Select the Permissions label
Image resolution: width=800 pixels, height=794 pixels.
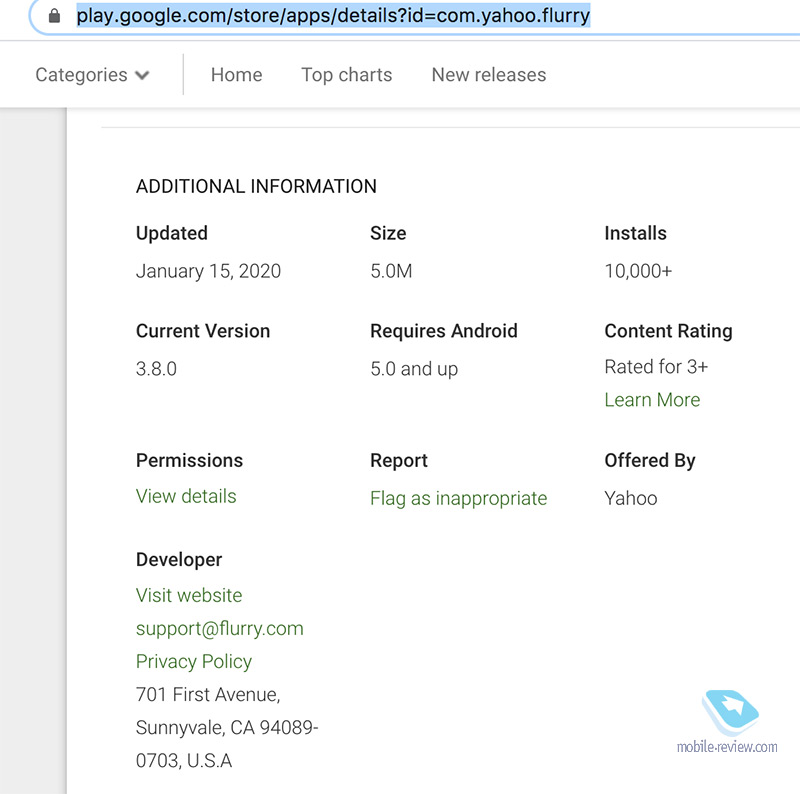click(189, 460)
